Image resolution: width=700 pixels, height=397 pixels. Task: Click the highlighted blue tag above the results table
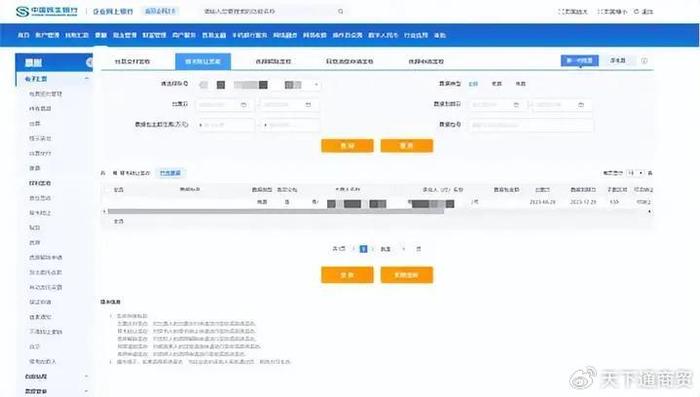point(170,173)
